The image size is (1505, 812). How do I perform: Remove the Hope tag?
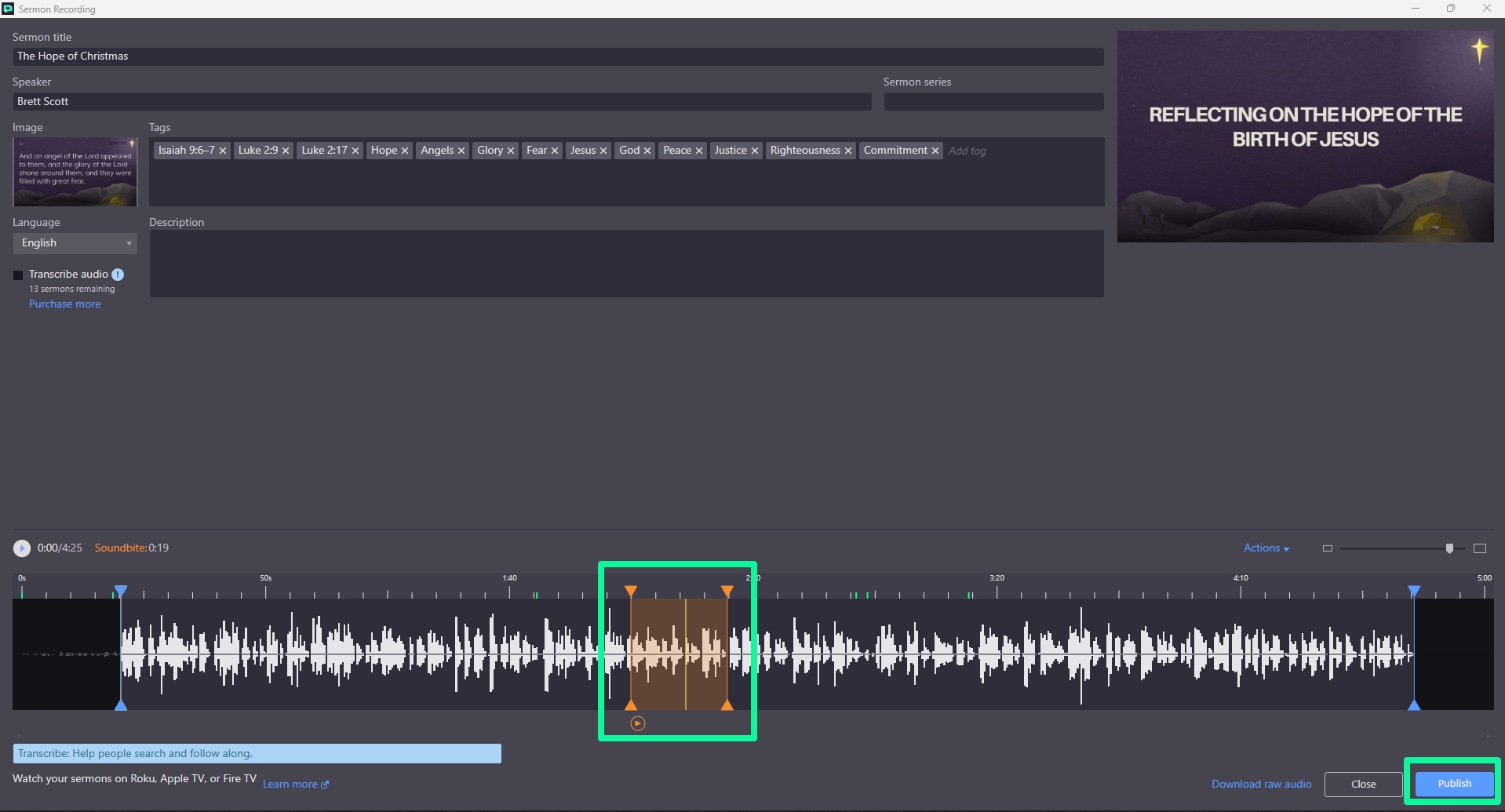point(405,151)
